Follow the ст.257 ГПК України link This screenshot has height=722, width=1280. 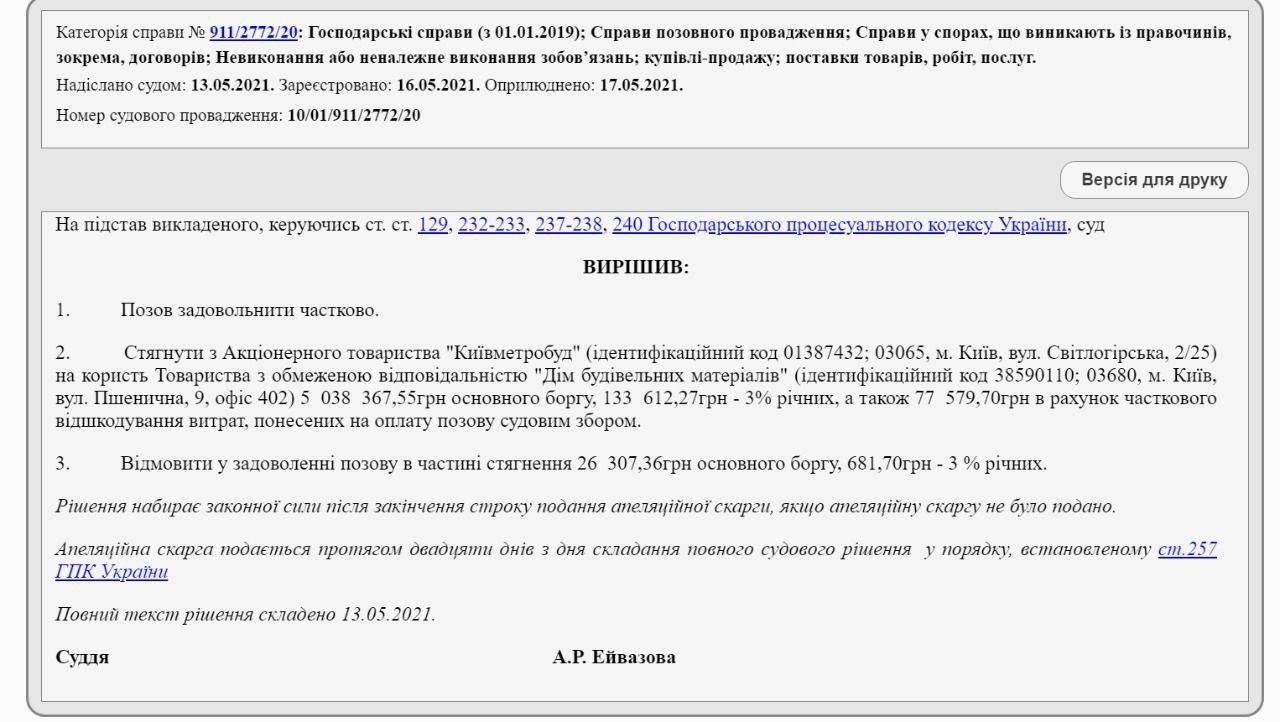coord(1187,549)
